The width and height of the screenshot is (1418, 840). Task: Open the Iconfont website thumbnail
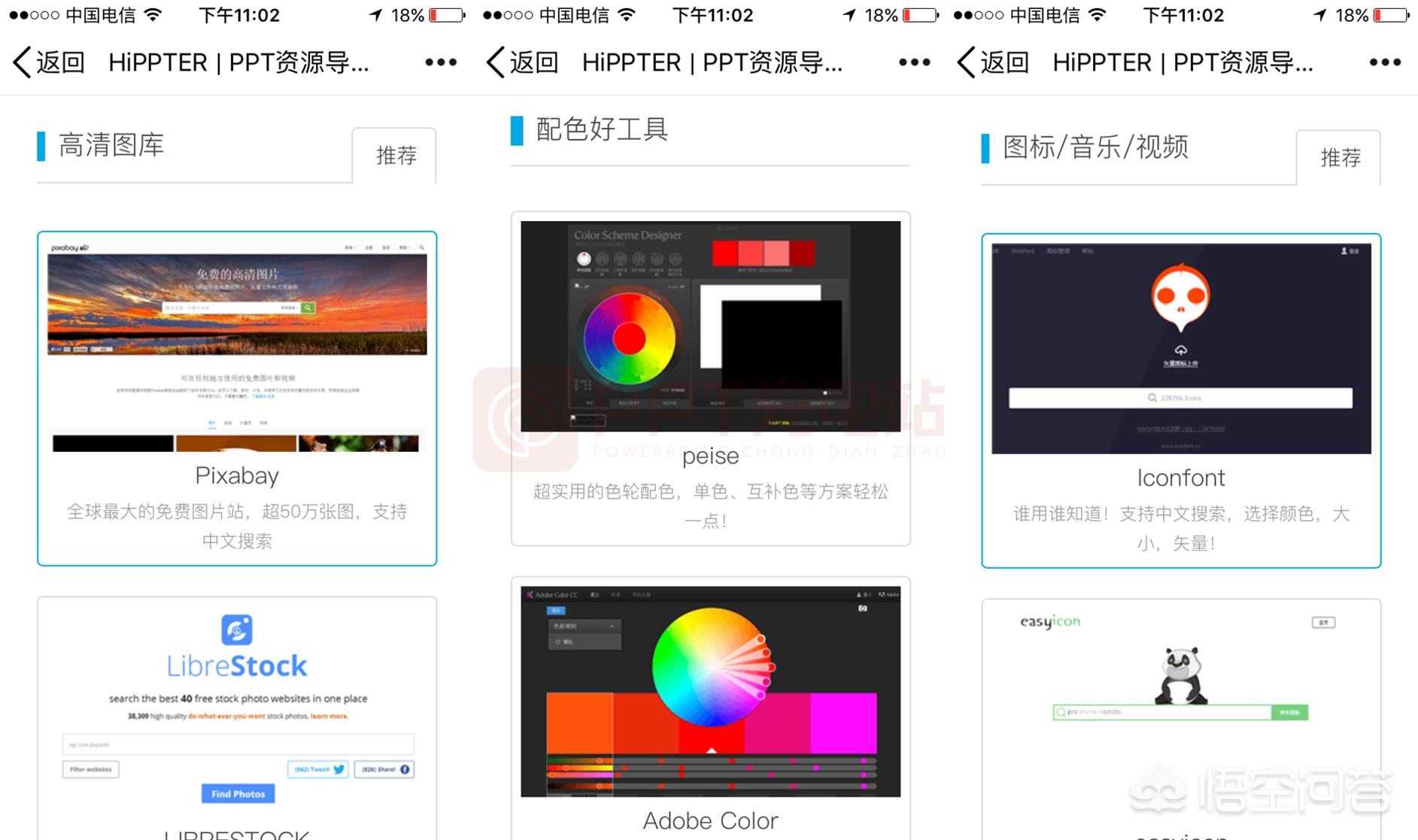1181,348
